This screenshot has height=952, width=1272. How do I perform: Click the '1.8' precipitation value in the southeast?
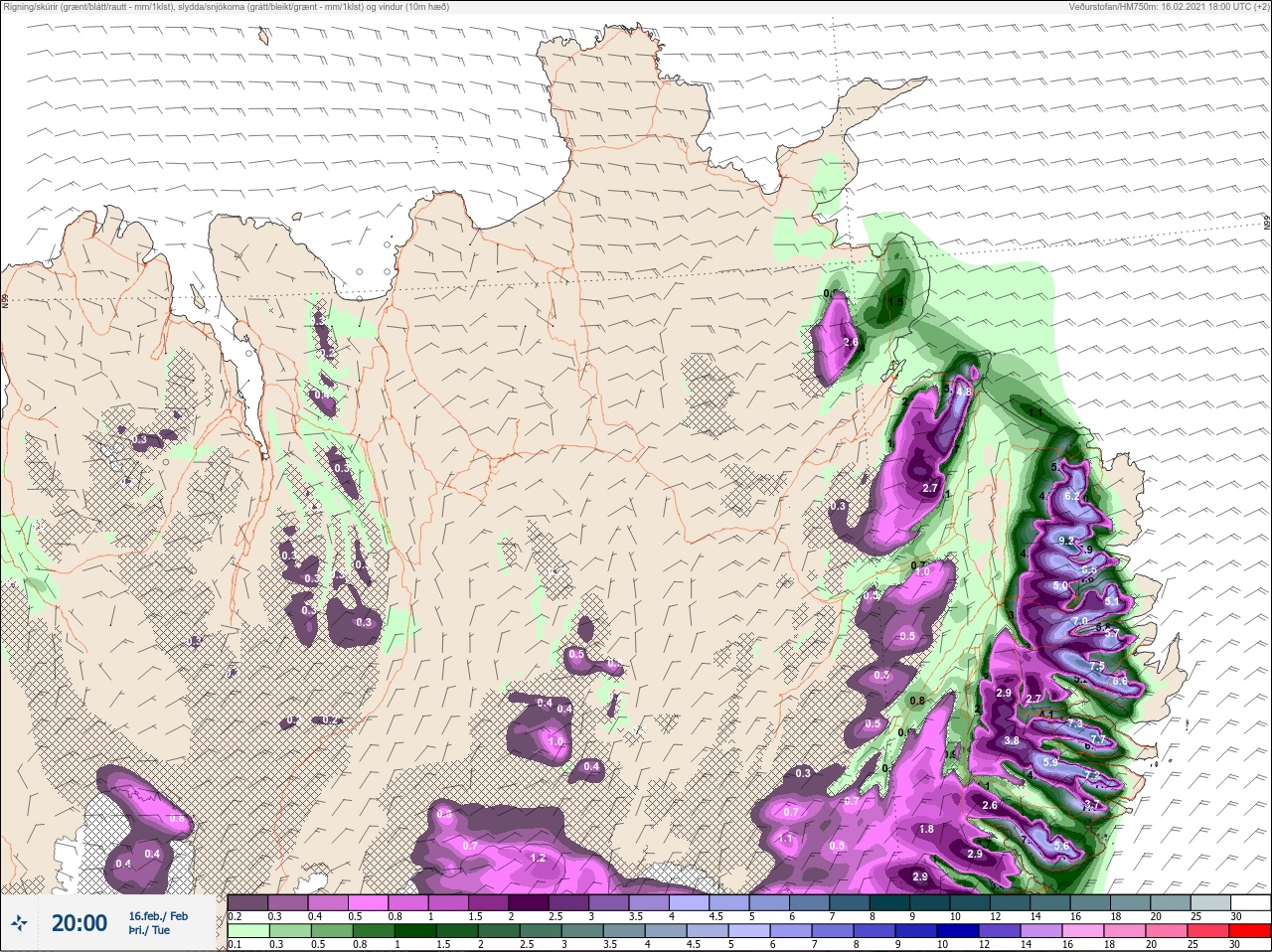click(926, 830)
